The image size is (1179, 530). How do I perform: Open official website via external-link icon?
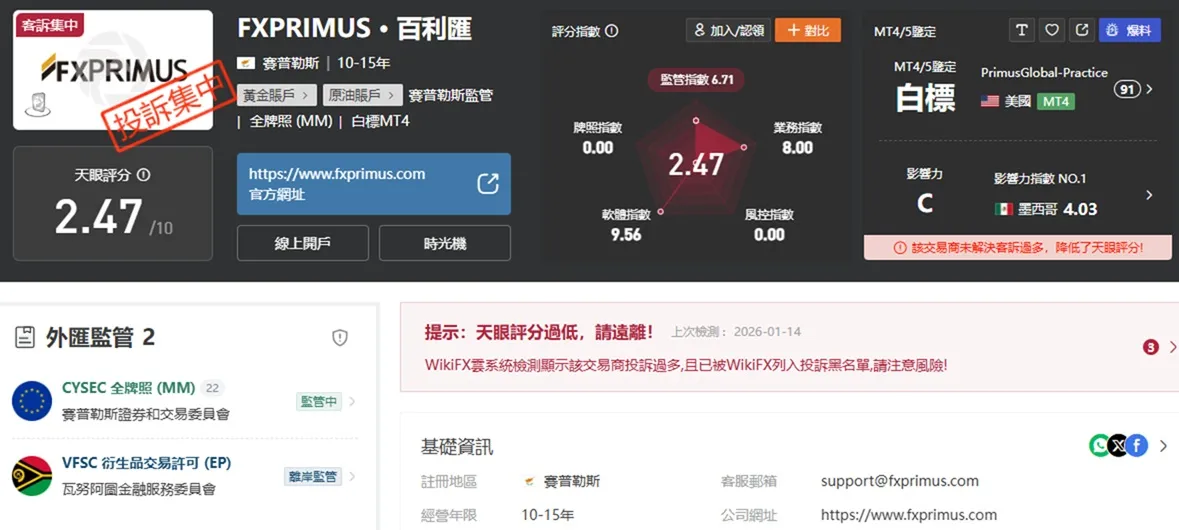pyautogui.click(x=488, y=183)
